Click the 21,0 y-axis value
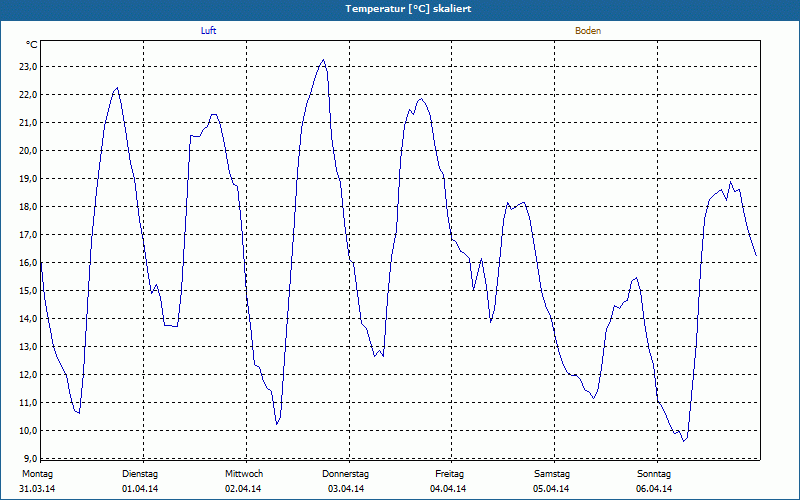800x500 pixels. (x=29, y=123)
